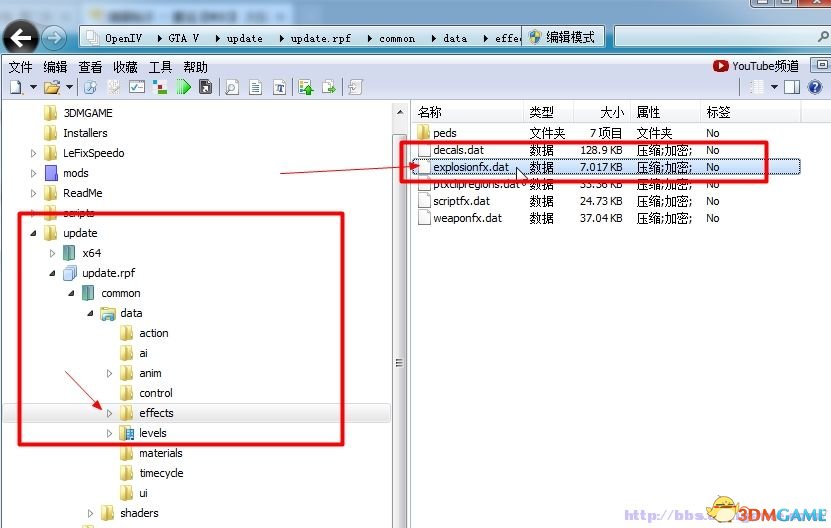Click the blue help question icon

(815, 87)
